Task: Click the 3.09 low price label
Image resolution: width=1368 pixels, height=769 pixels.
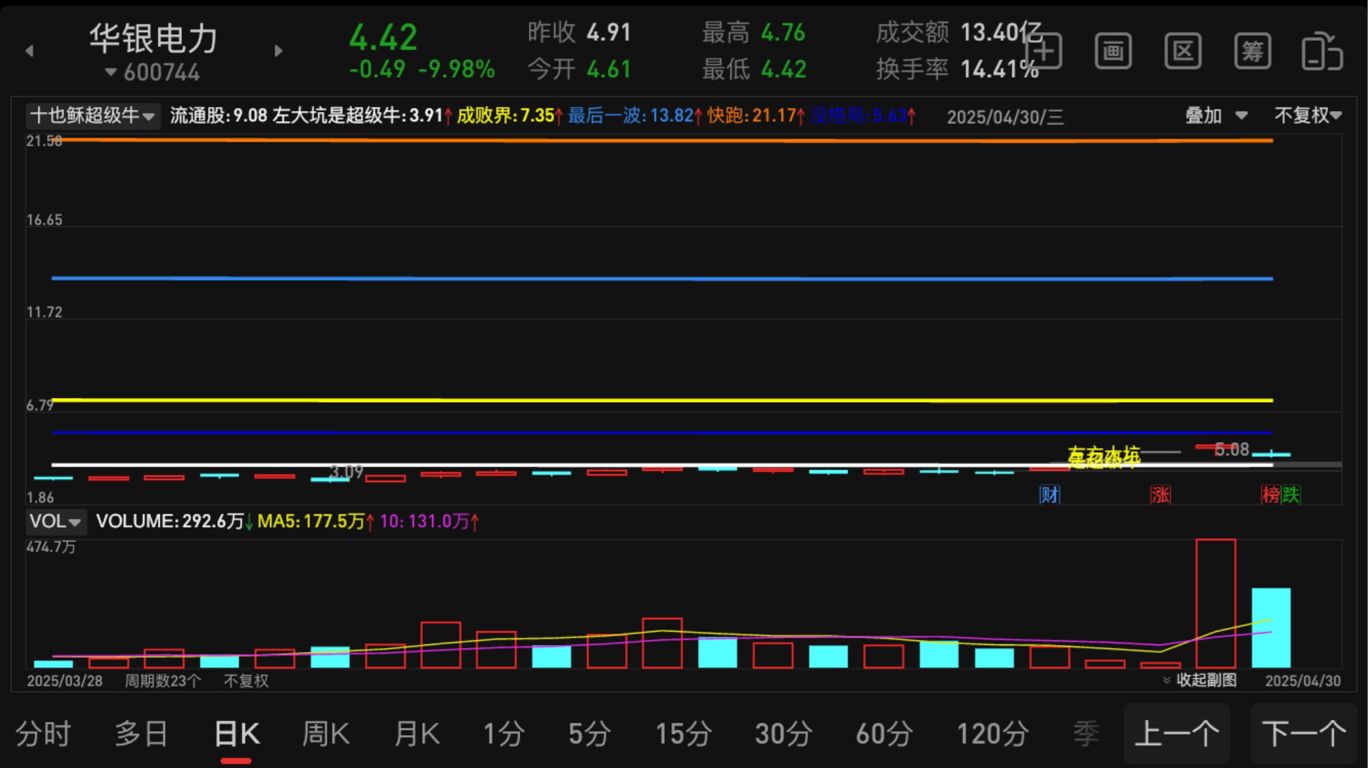Action: pyautogui.click(x=347, y=471)
